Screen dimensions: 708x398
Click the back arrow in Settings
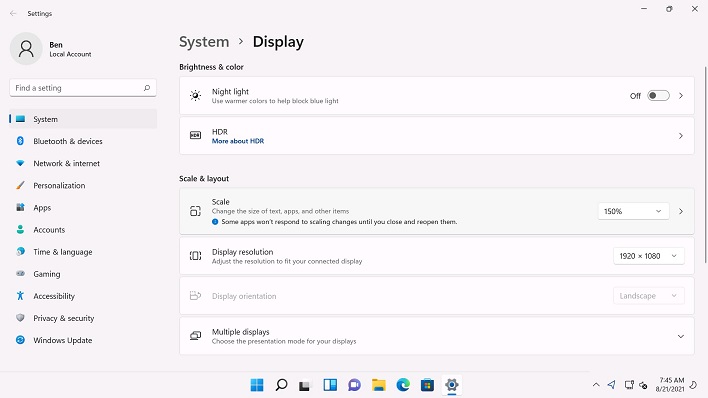[13, 14]
